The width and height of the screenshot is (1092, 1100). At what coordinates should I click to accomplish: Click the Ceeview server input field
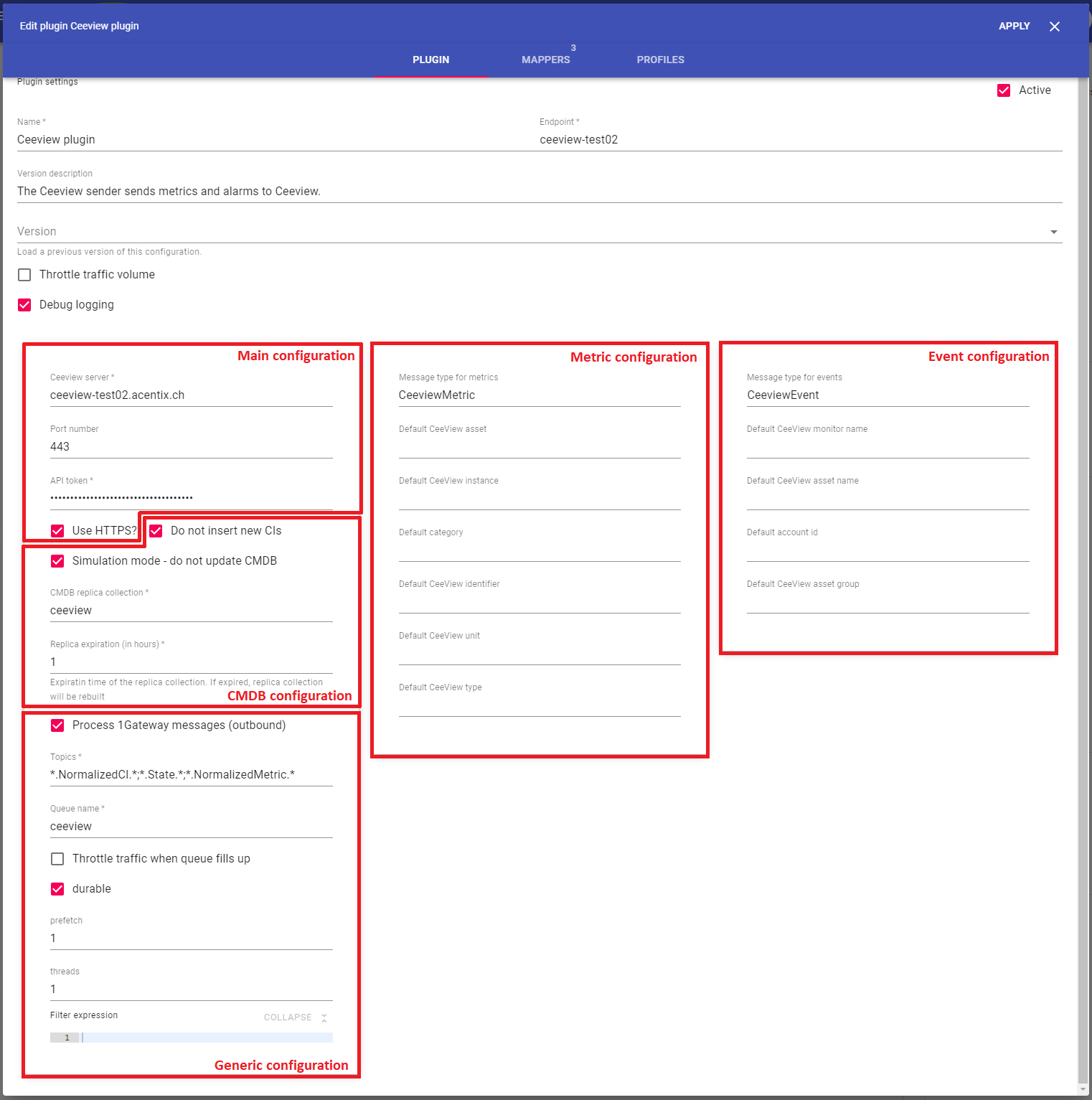coord(191,395)
